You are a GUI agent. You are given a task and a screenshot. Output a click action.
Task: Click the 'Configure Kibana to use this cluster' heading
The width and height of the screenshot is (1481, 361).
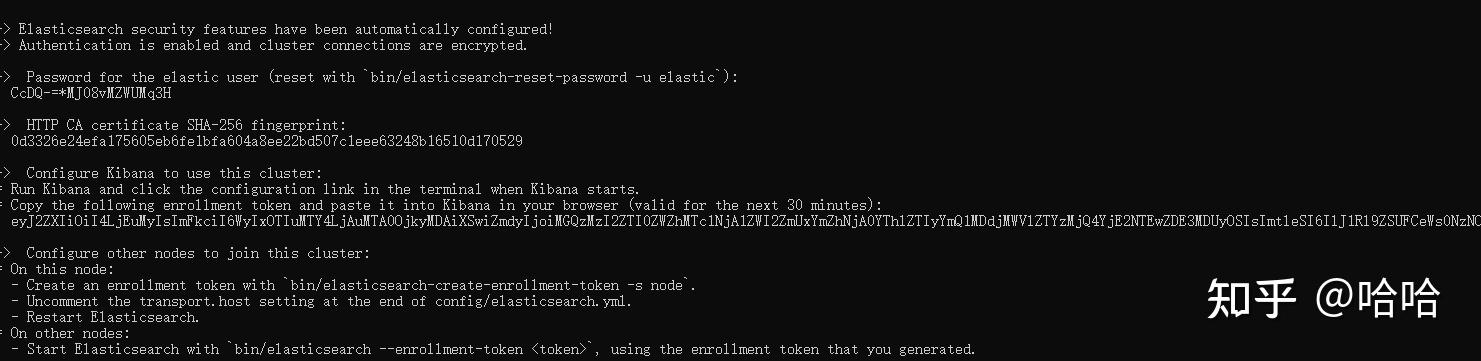tap(174, 173)
